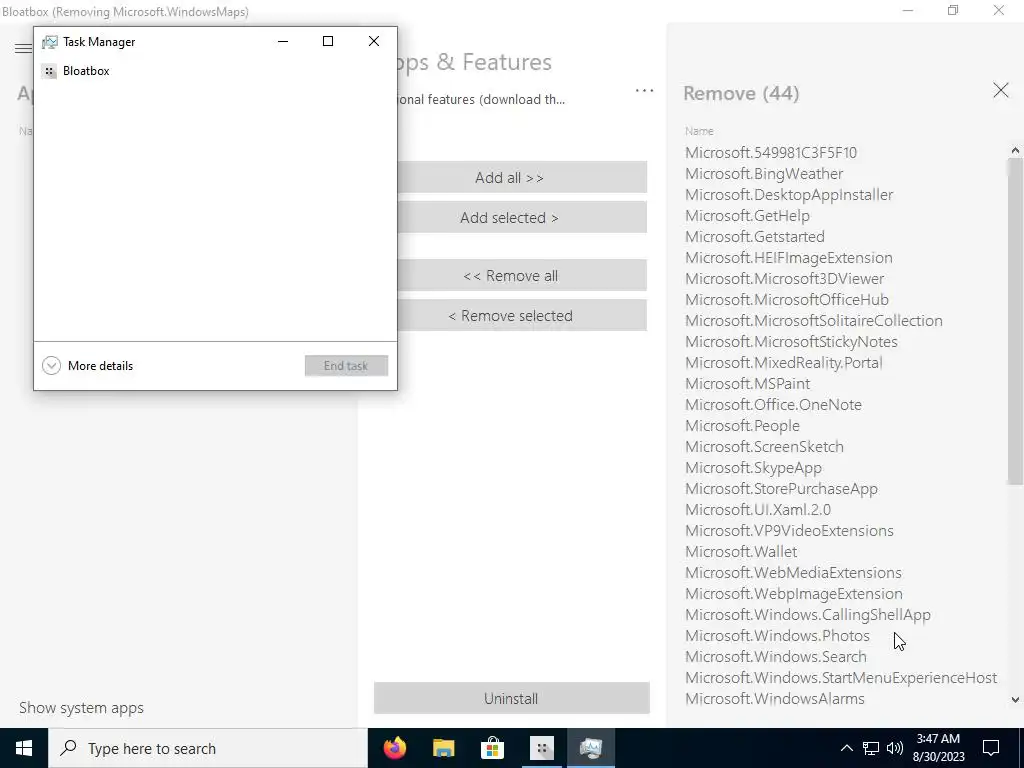Viewport: 1024px width, 768px height.
Task: Click the End task button
Action: (346, 366)
